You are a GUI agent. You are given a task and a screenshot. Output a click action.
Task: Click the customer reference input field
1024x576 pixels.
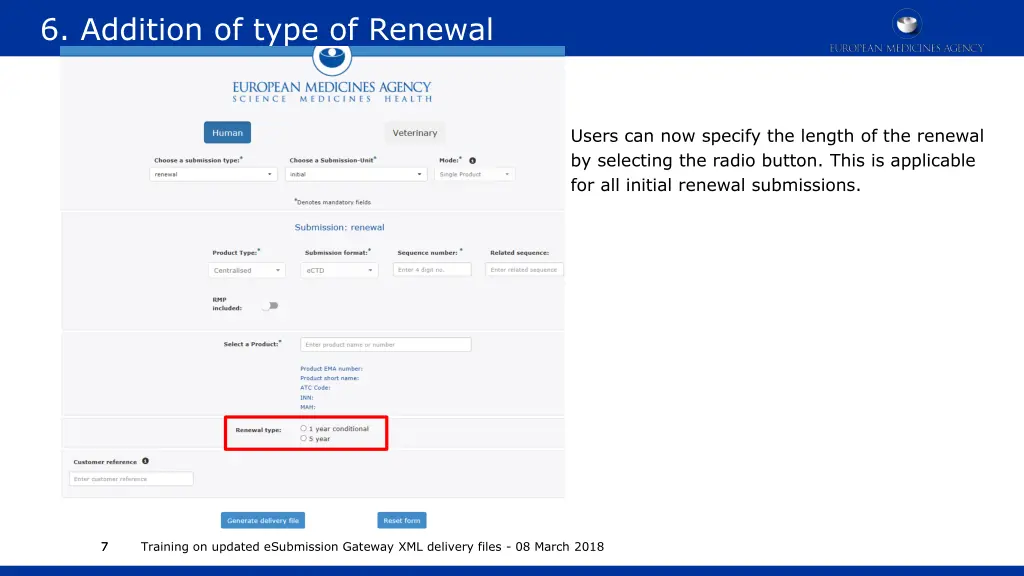[131, 479]
